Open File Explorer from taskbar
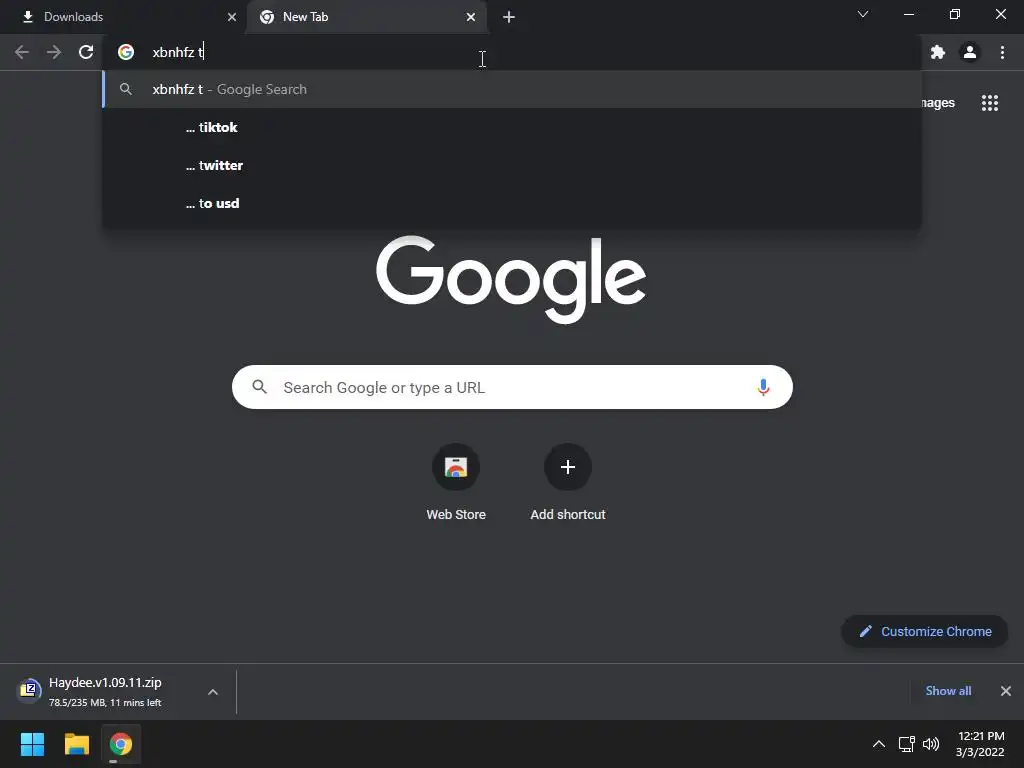This screenshot has width=1024, height=768. [x=76, y=744]
